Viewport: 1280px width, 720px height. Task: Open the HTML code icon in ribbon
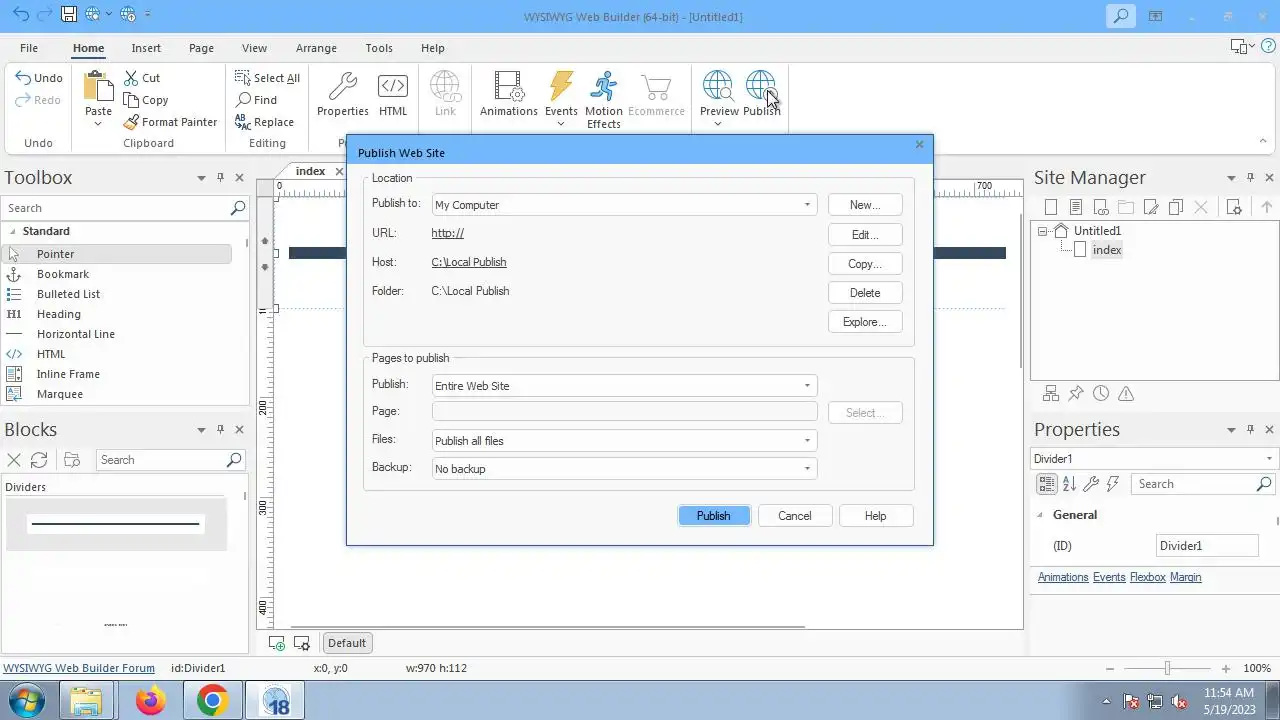click(393, 86)
